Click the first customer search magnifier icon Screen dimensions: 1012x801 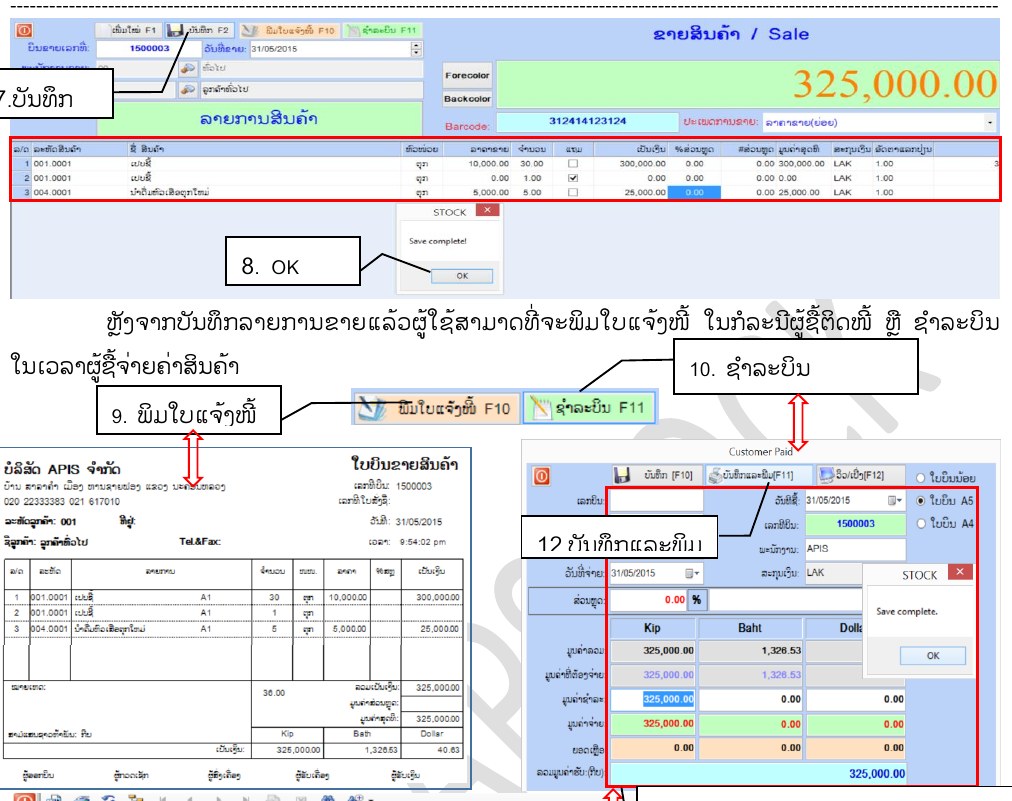[x=187, y=68]
